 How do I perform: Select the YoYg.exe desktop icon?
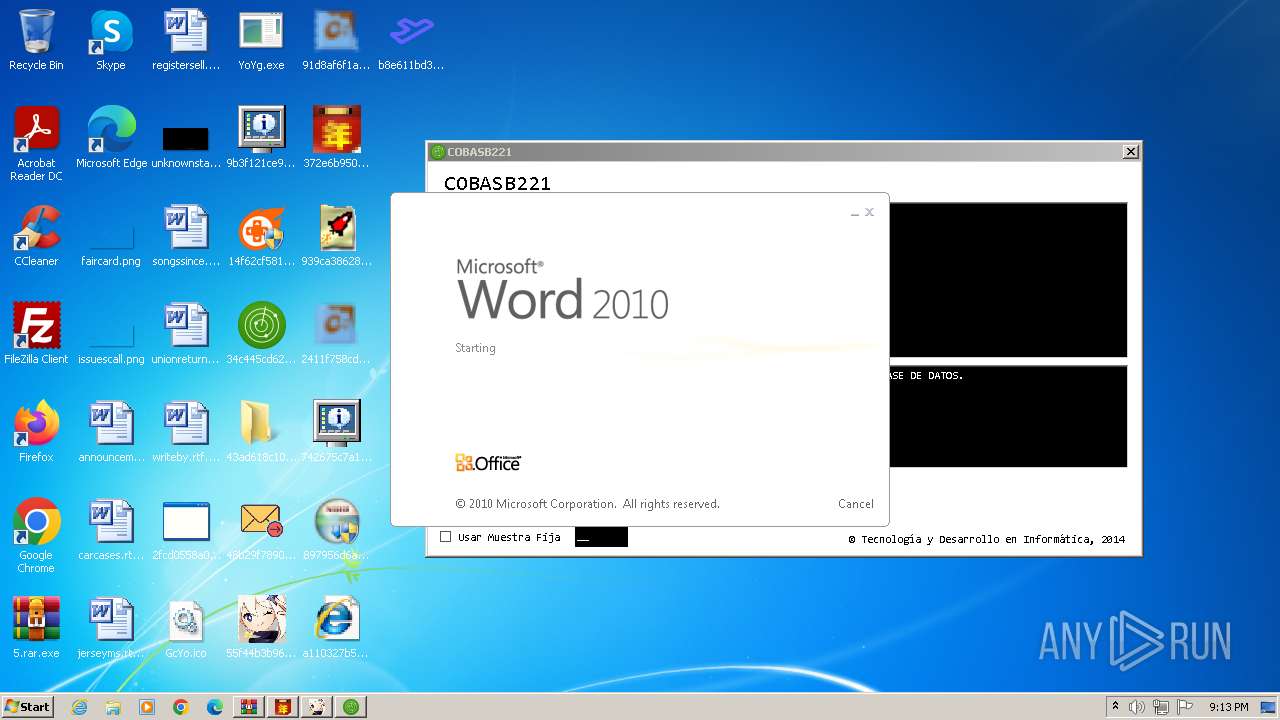coord(261,41)
